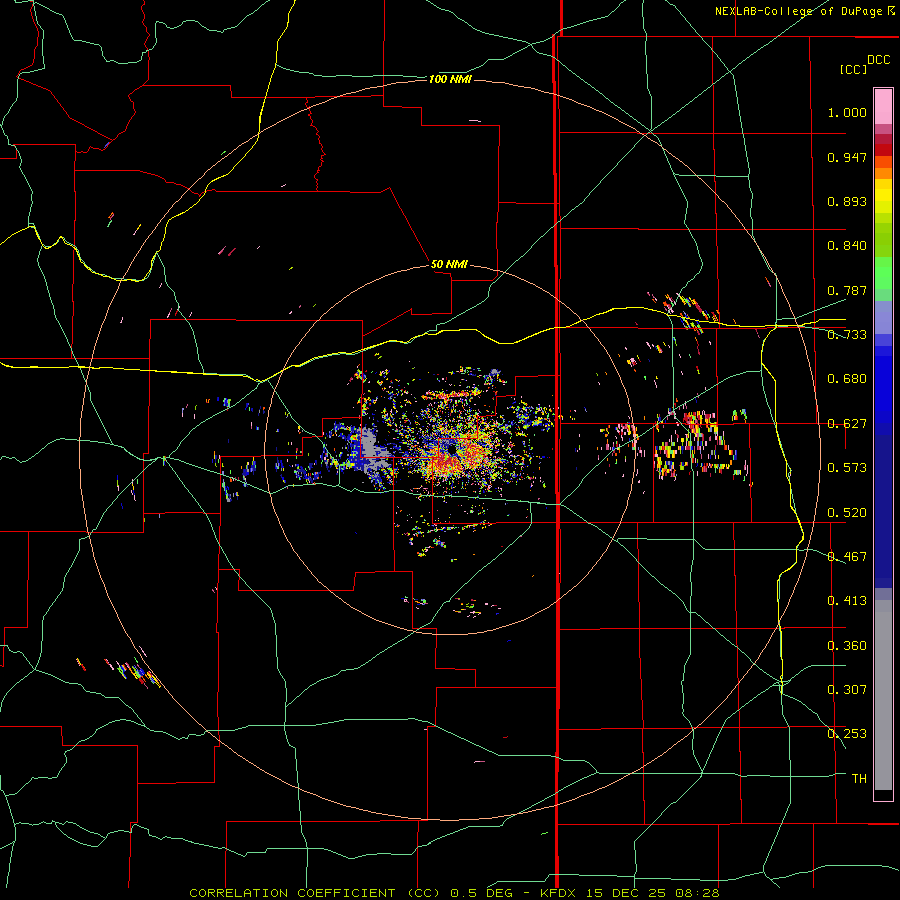Pick the yellow segment of the color bar

(883, 196)
